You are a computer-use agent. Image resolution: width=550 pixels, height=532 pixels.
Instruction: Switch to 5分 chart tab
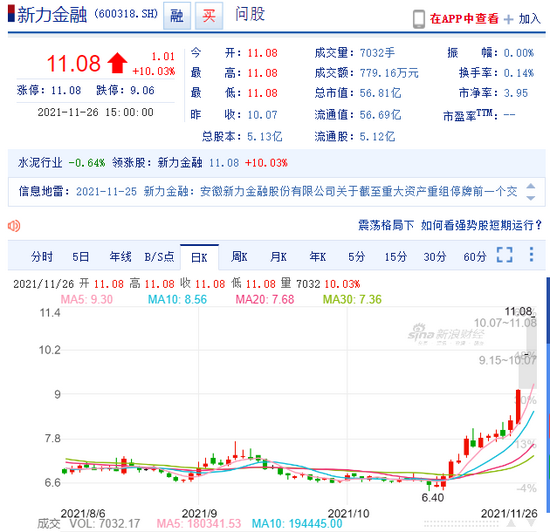(x=356, y=257)
